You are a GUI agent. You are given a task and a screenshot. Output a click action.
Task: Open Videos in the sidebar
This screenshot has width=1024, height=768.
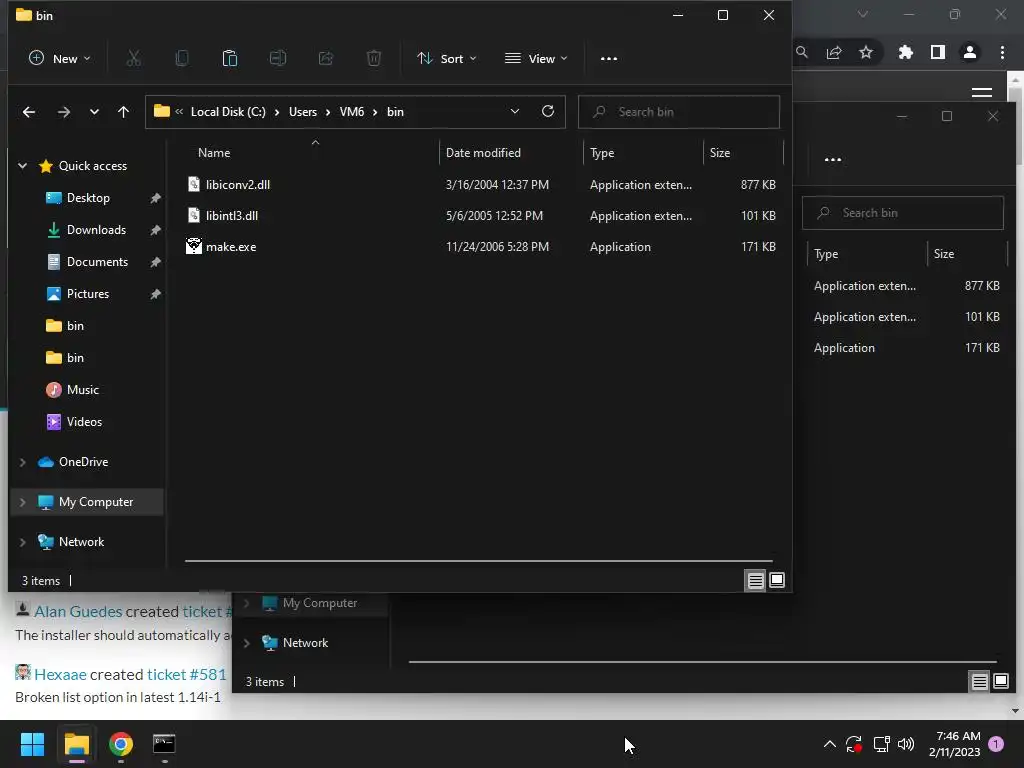tap(84, 422)
